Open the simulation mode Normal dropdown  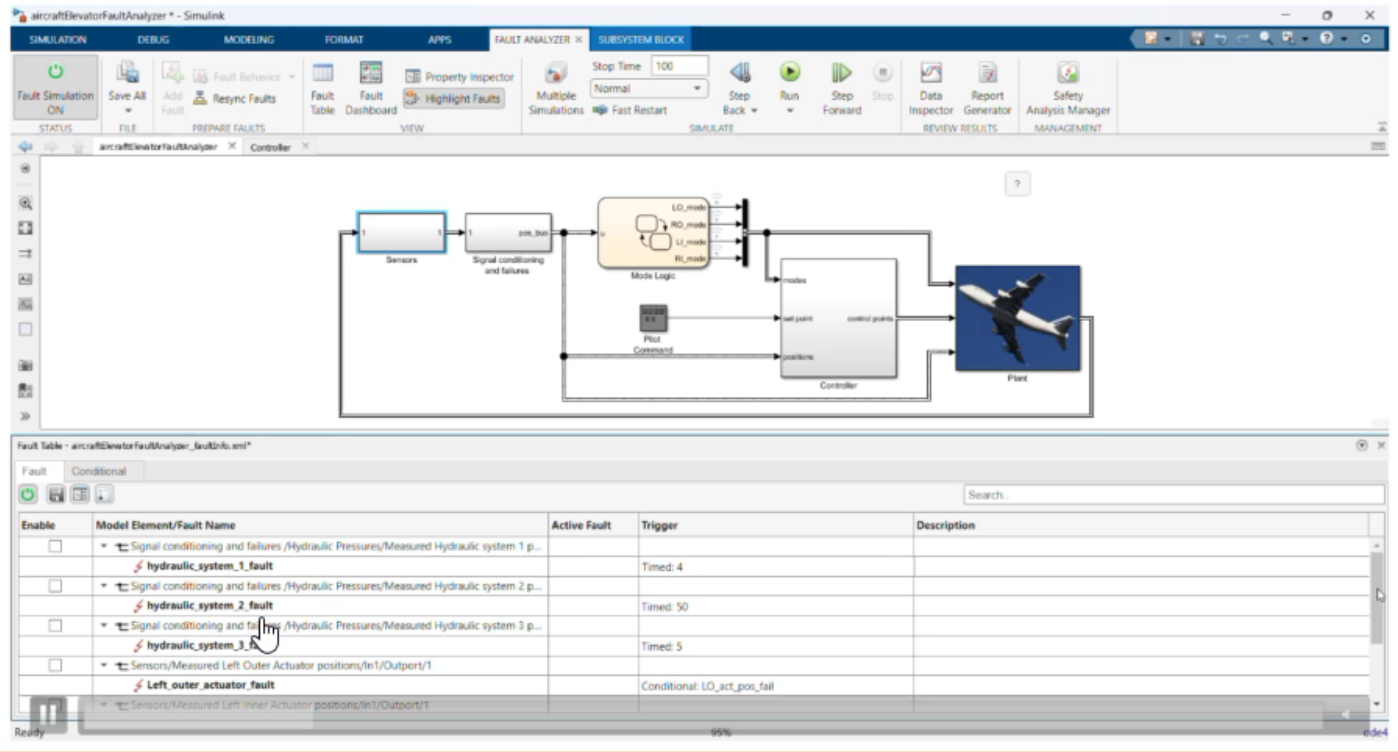[x=648, y=89]
